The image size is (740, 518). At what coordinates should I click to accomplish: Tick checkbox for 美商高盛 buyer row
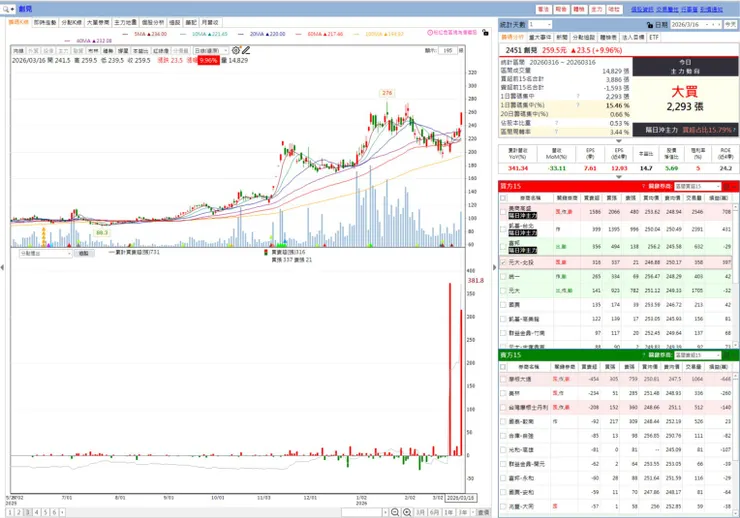pyautogui.click(x=504, y=212)
